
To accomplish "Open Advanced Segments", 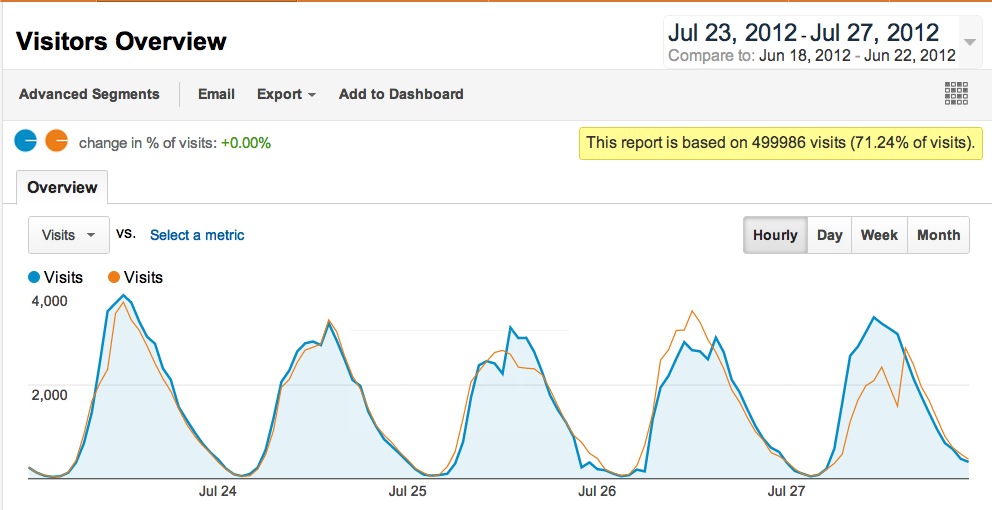I will 89,94.
